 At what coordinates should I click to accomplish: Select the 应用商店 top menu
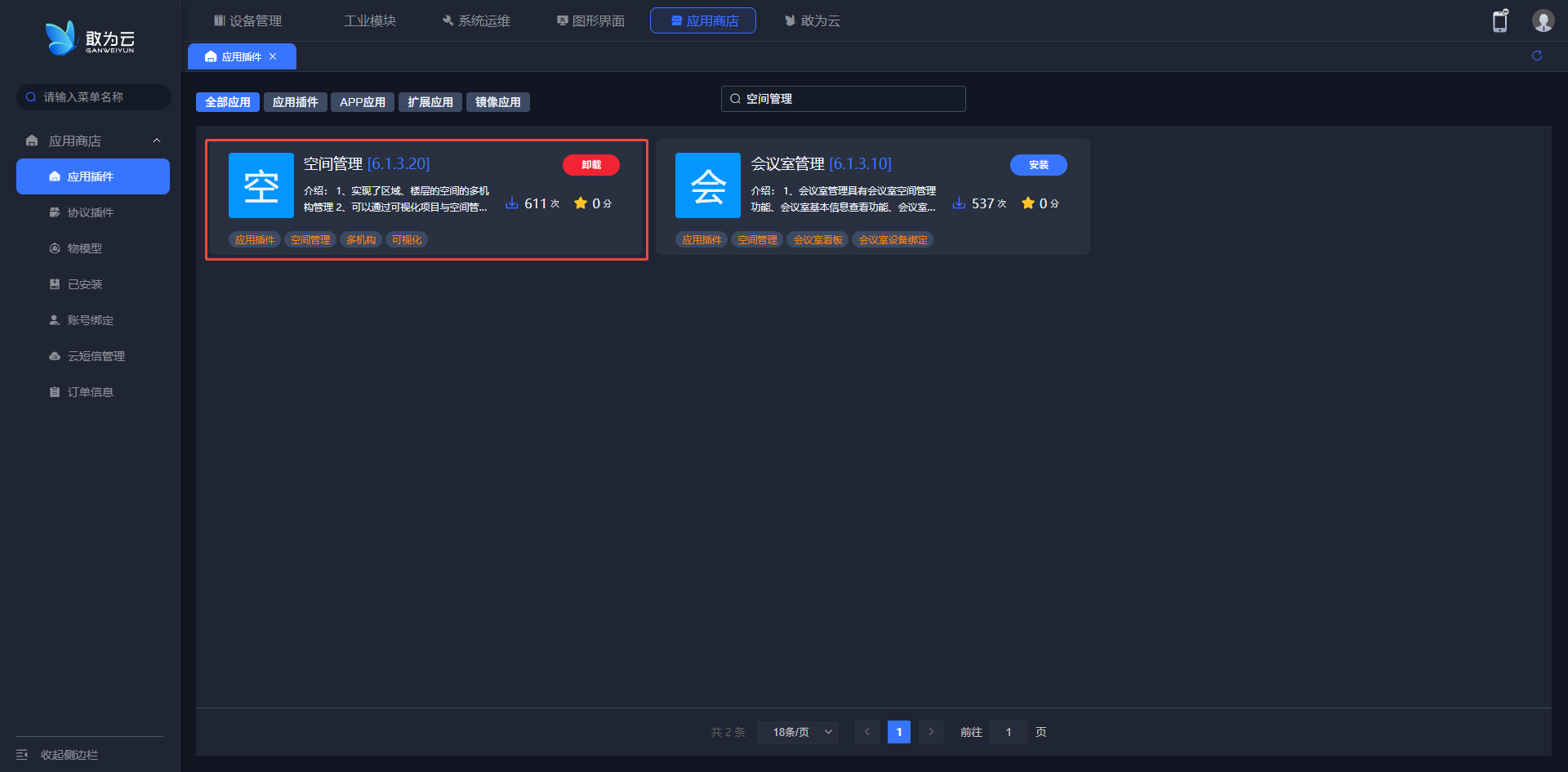[x=703, y=20]
